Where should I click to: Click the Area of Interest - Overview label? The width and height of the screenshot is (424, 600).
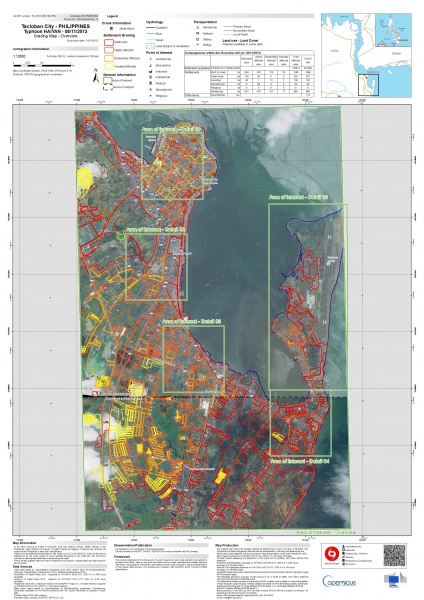(x=326, y=533)
